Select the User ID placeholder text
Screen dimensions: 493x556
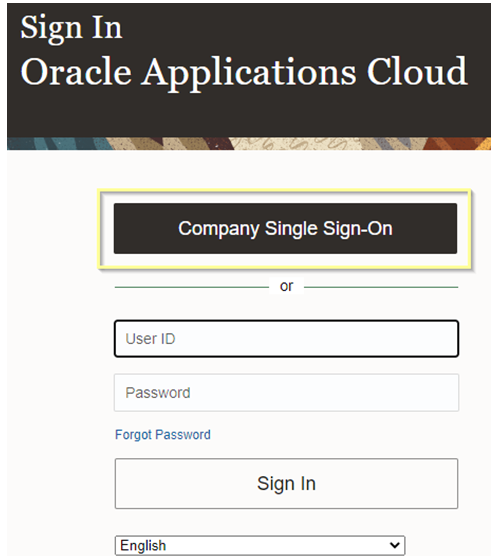[x=150, y=339]
